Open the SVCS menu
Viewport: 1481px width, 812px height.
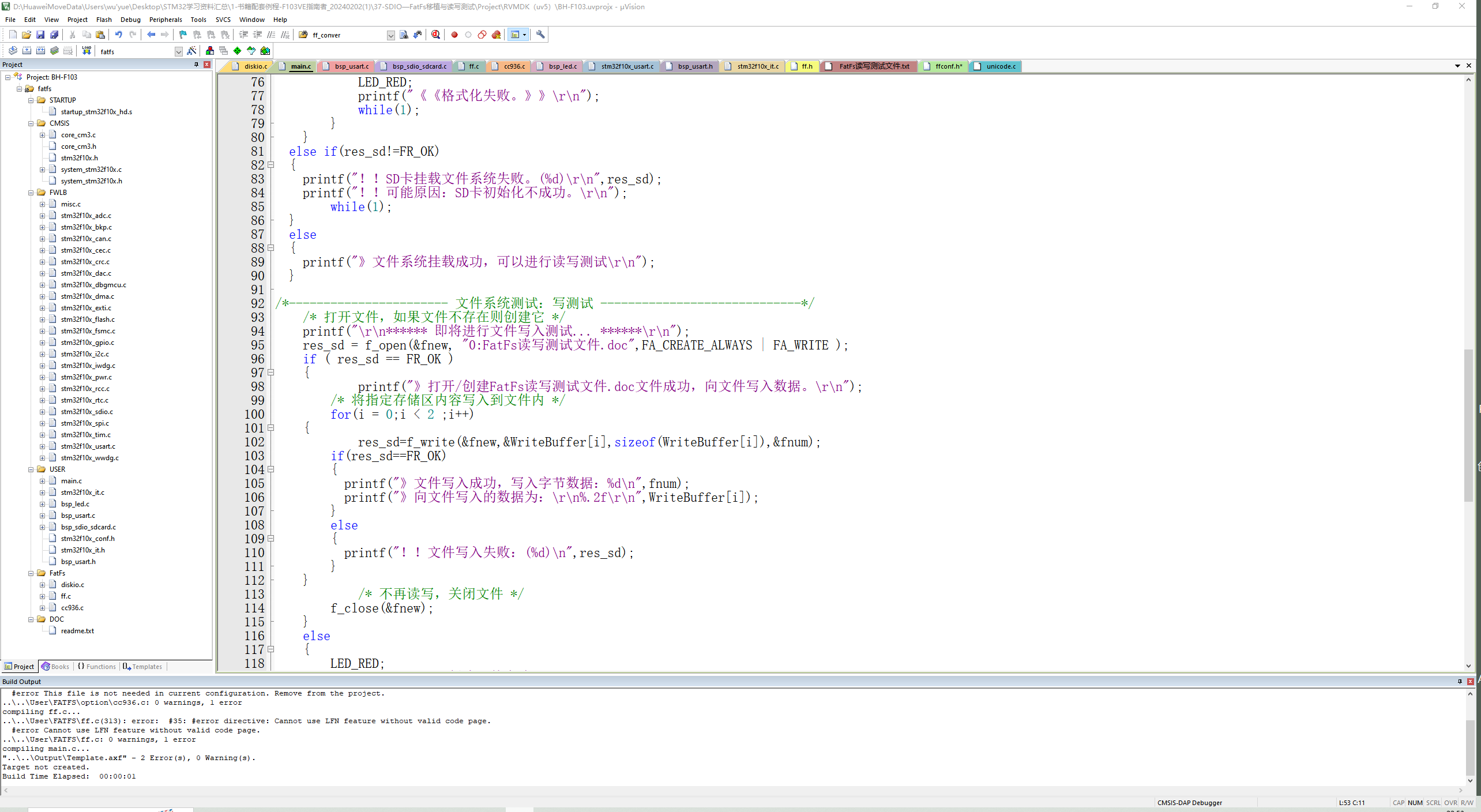[223, 20]
